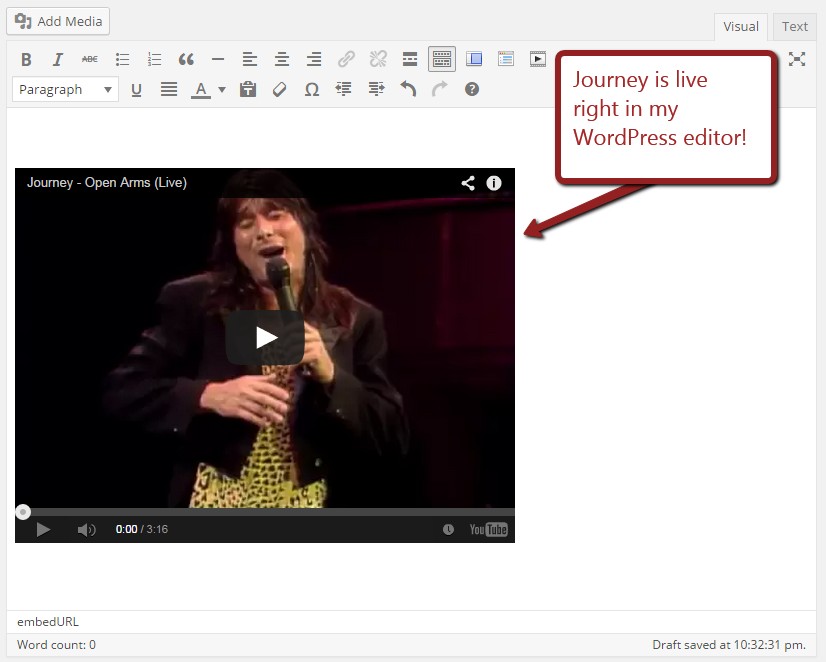Toggle the toolbar kitchen sink button
The height and width of the screenshot is (662, 826).
[x=442, y=59]
